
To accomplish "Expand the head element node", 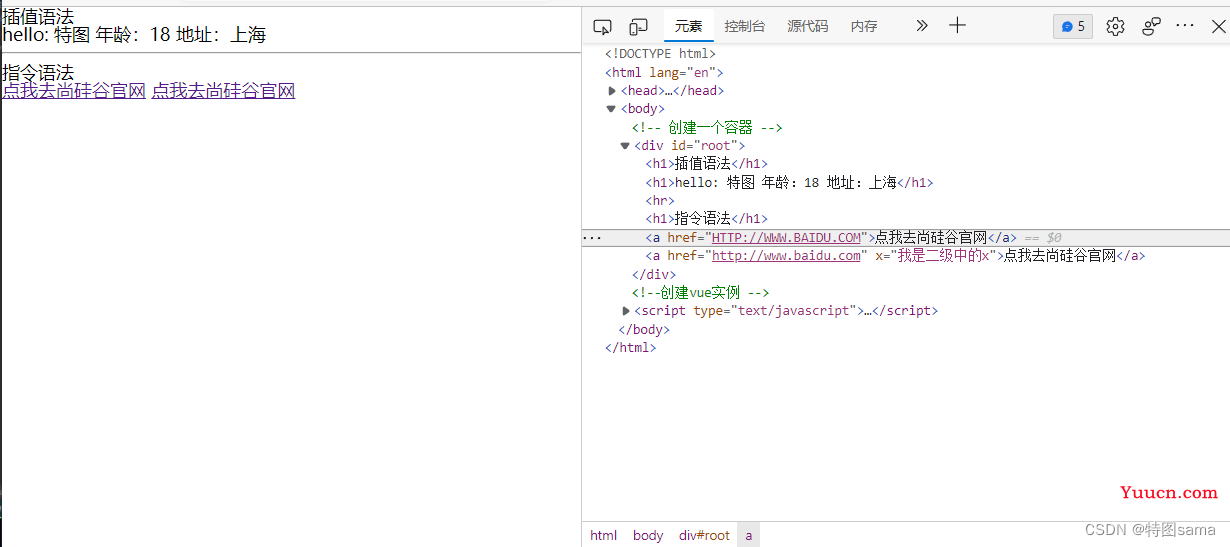I will (613, 91).
